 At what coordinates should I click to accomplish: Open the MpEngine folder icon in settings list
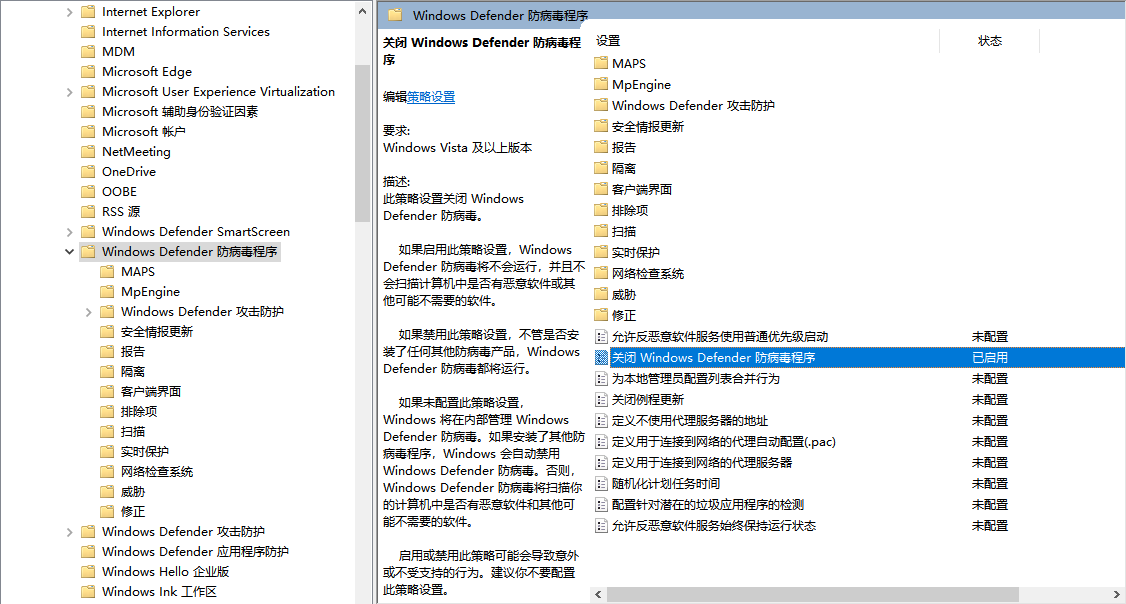coord(601,84)
